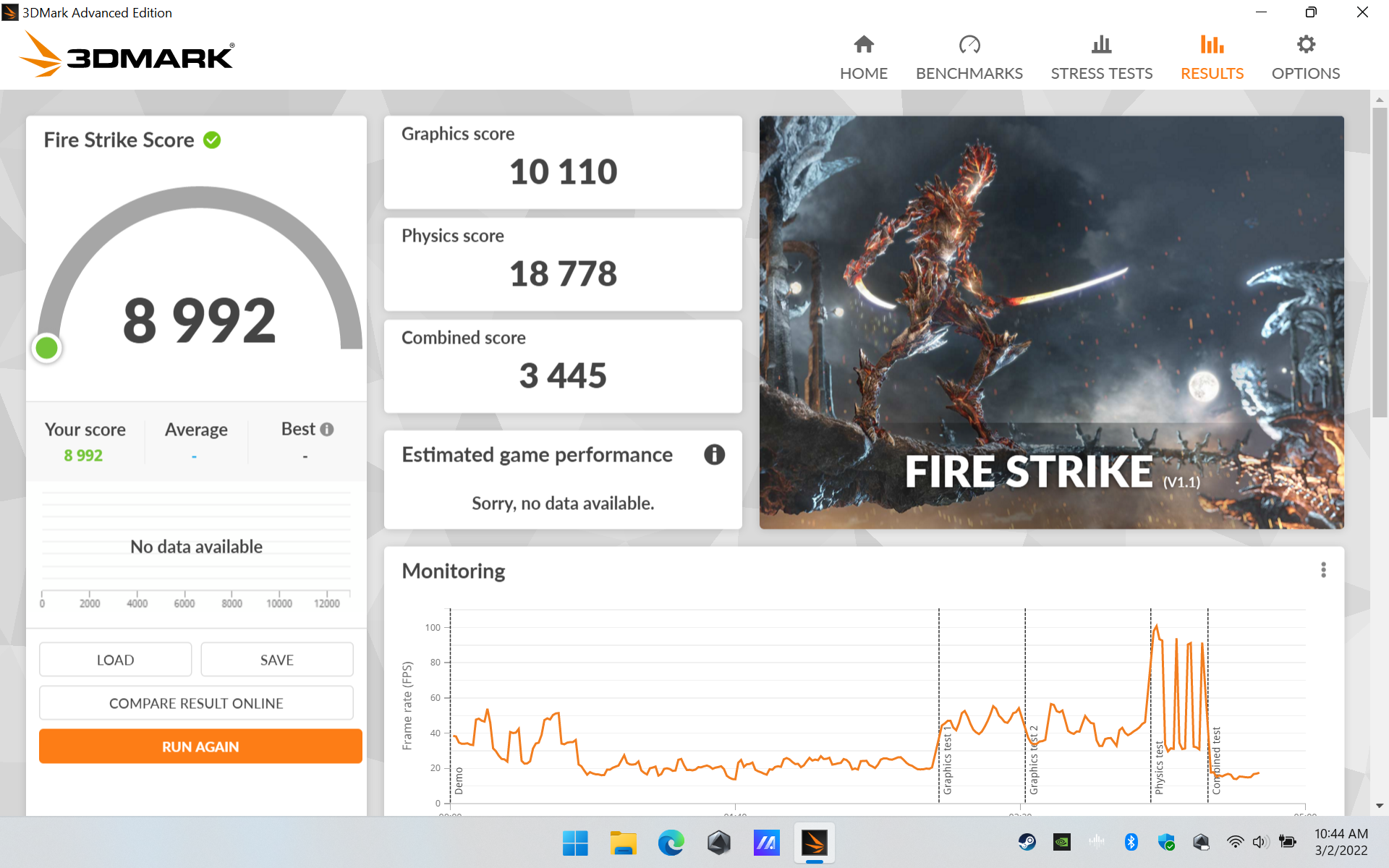The width and height of the screenshot is (1389, 868).
Task: Click the Bluetooth tray icon
Action: 1131,842
